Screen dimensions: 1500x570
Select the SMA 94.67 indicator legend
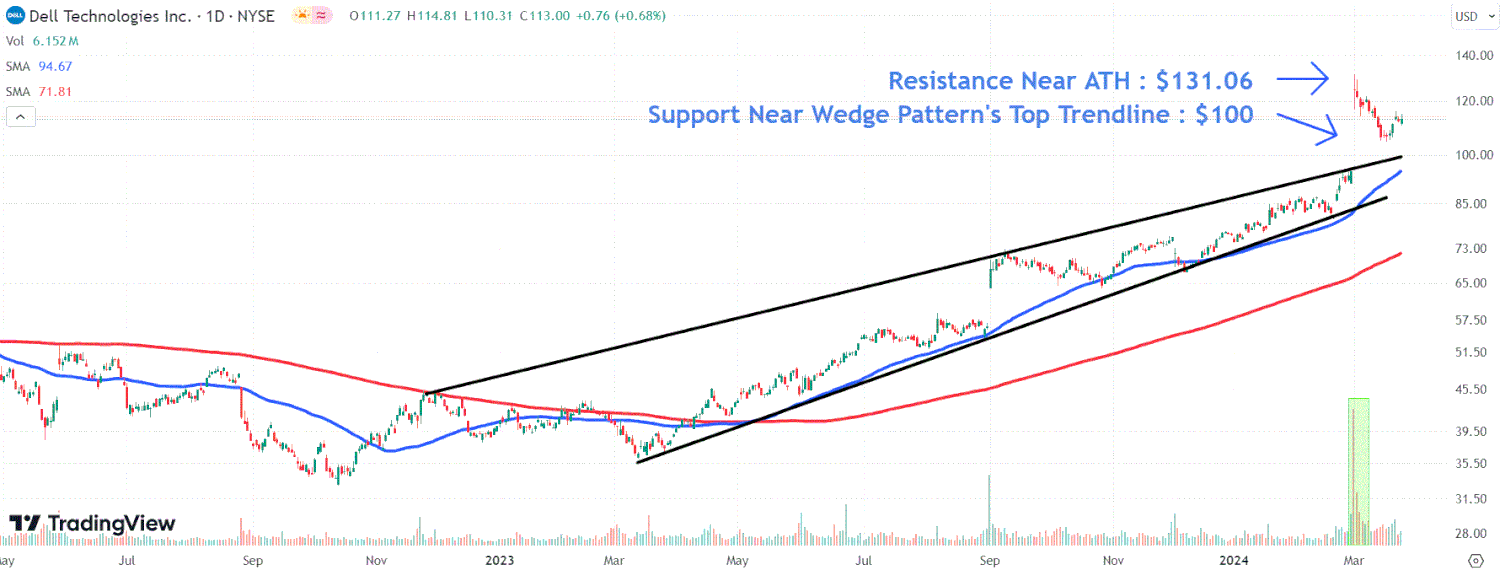pyautogui.click(x=39, y=66)
